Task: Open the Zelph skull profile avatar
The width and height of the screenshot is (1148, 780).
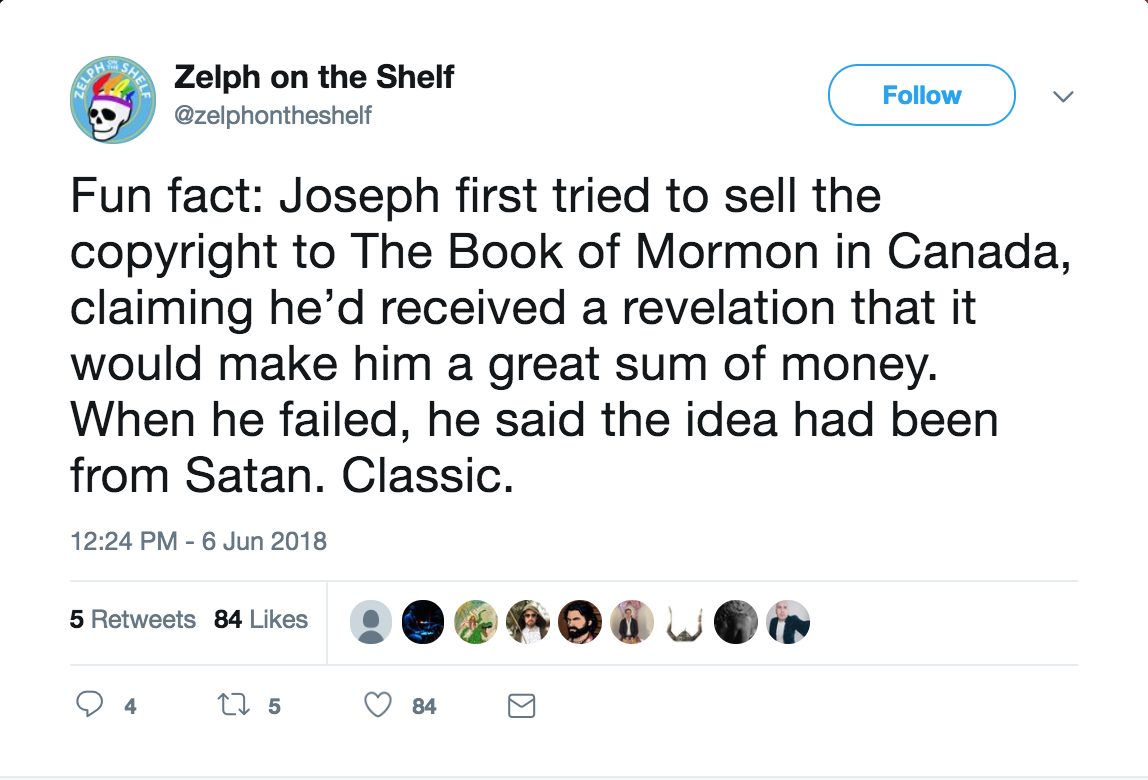Action: point(113,100)
